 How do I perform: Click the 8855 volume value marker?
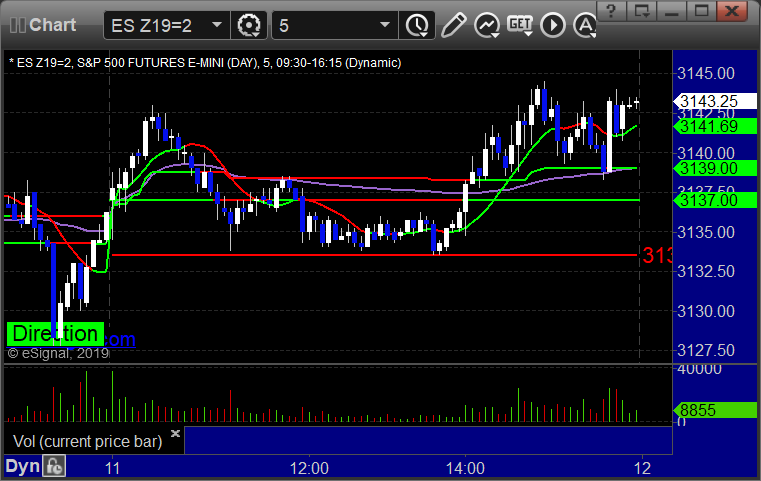[x=715, y=410]
